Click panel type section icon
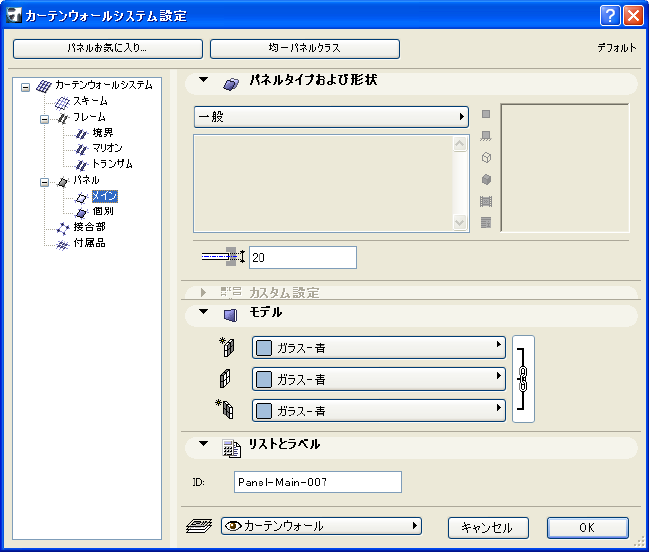The image size is (649, 552). (231, 84)
